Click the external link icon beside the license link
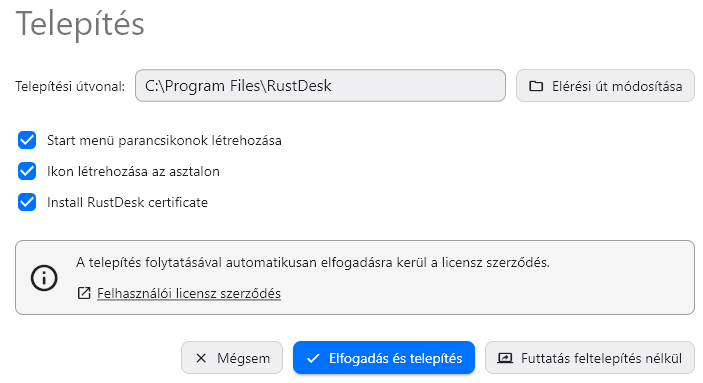The height and width of the screenshot is (383, 703). pyautogui.click(x=84, y=293)
